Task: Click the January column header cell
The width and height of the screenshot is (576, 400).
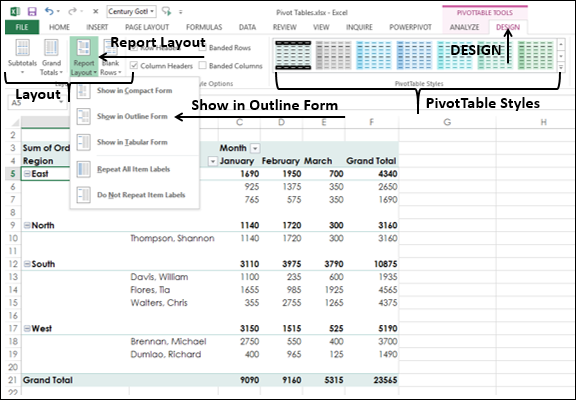Action: coord(239,161)
